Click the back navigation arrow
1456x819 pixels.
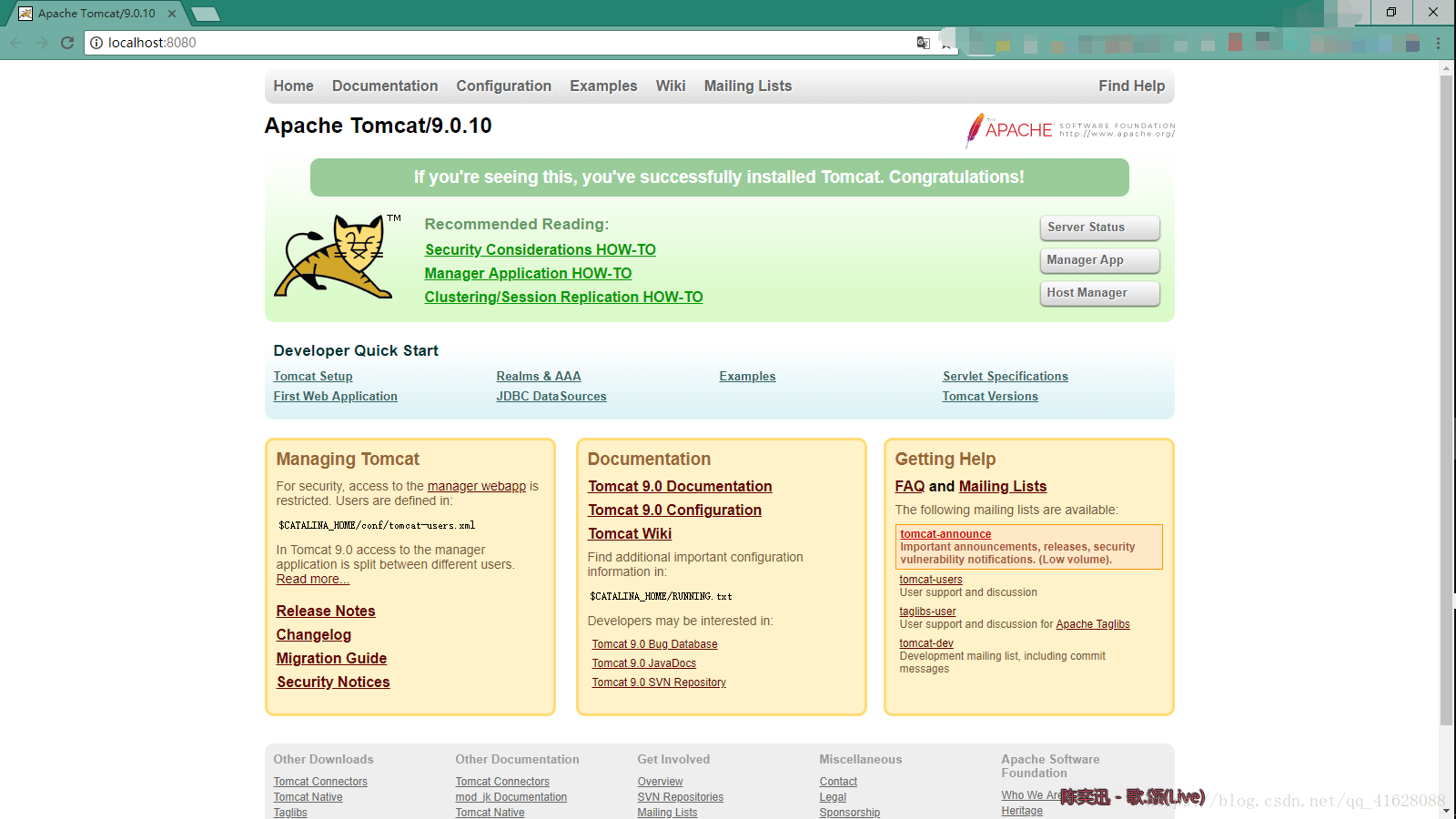click(16, 43)
